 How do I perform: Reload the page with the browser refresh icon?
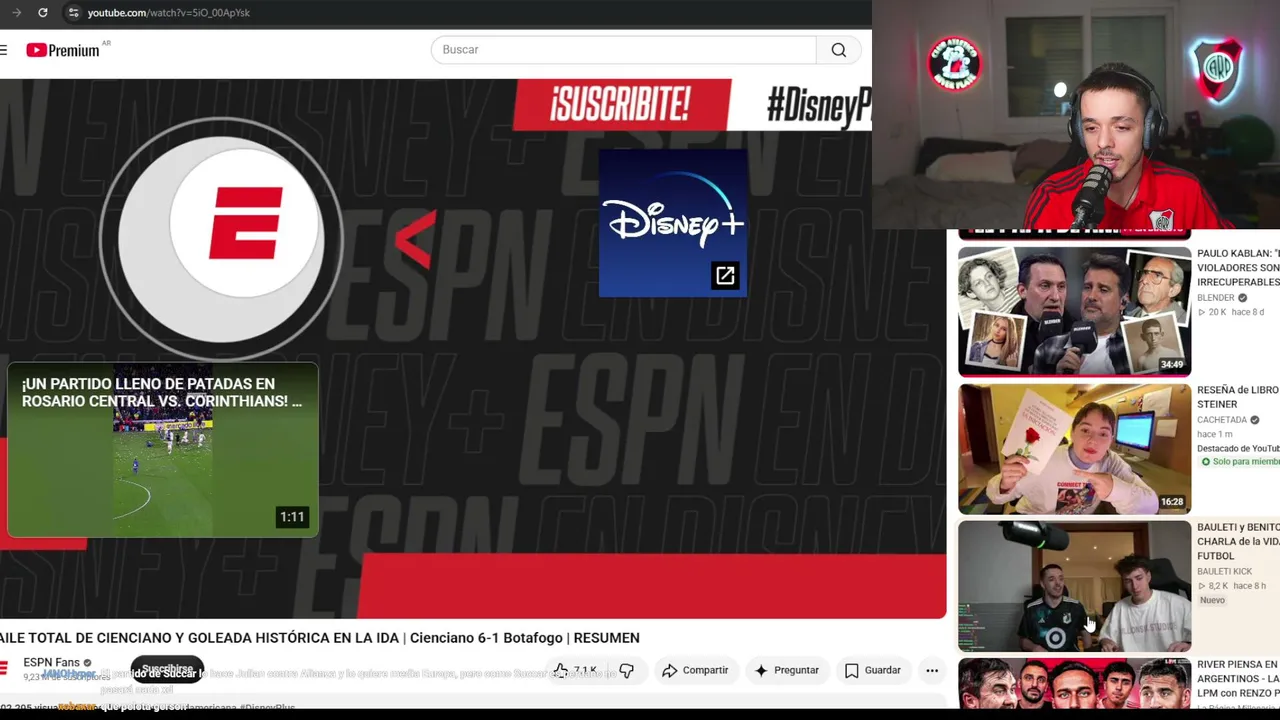pyautogui.click(x=42, y=12)
